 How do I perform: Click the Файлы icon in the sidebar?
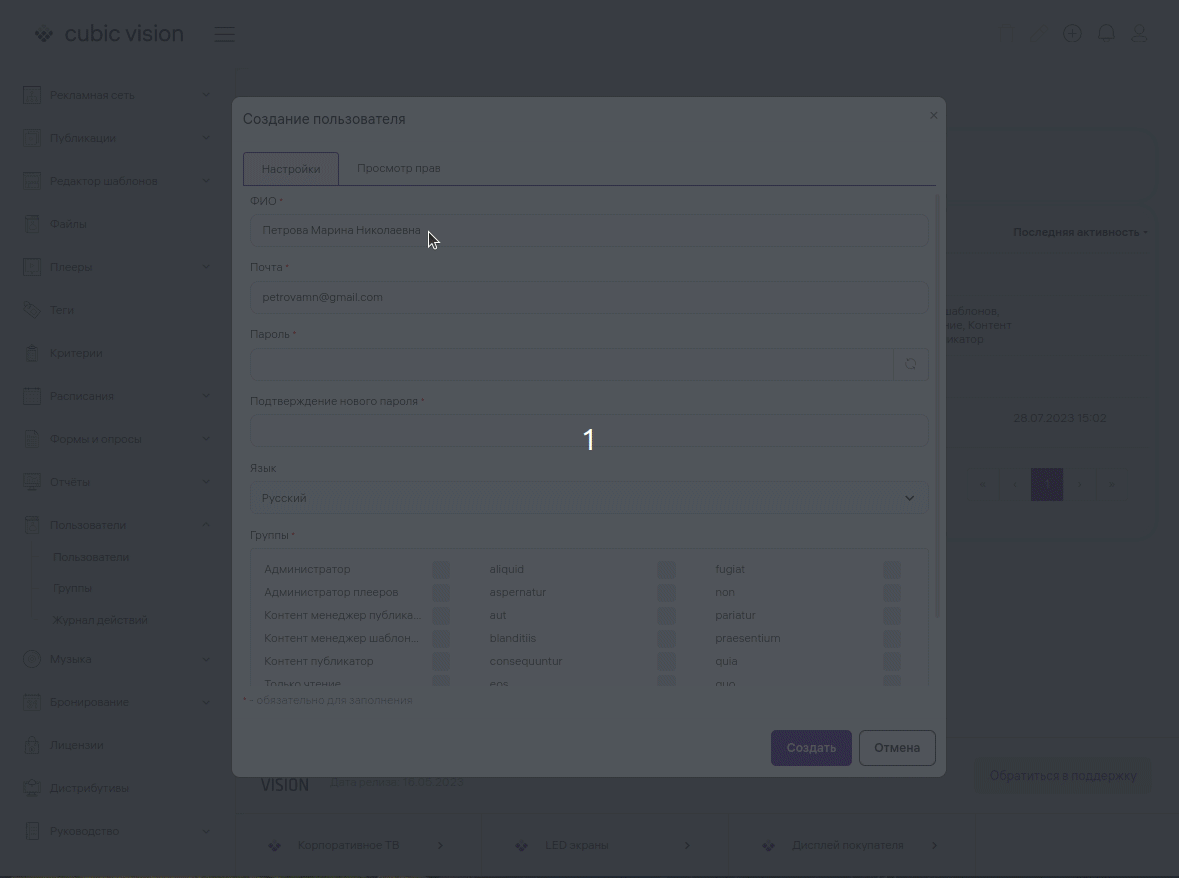click(x=32, y=224)
